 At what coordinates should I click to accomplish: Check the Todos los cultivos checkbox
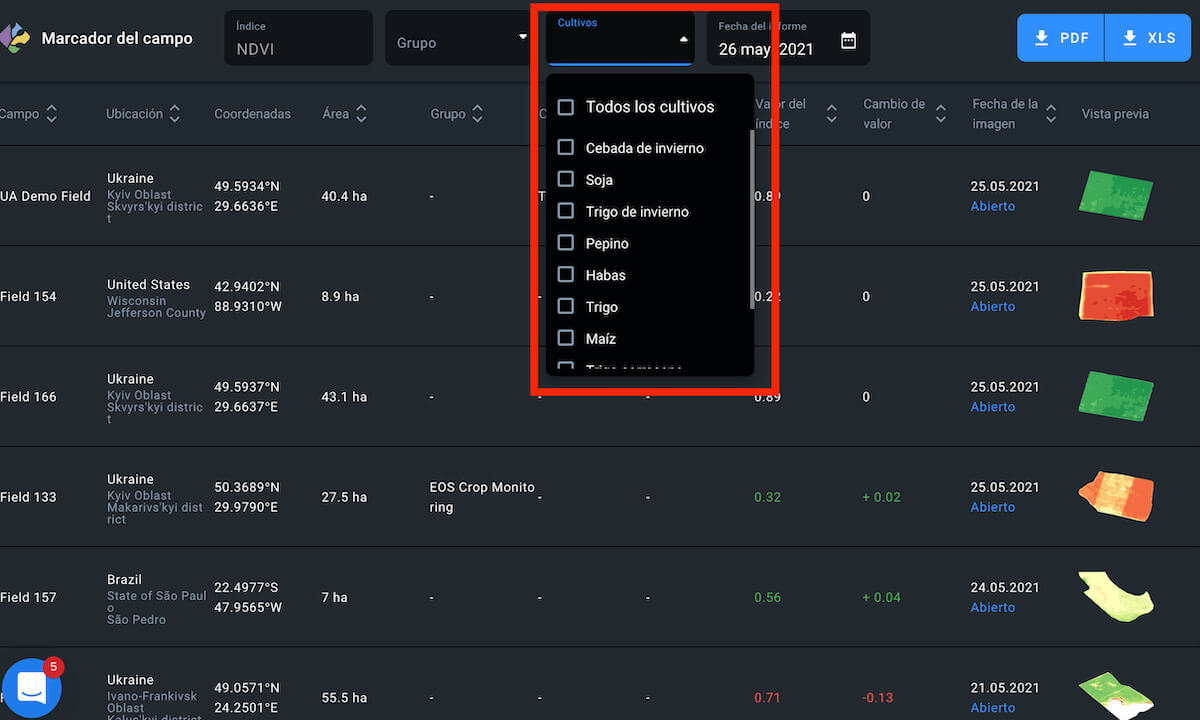click(566, 107)
